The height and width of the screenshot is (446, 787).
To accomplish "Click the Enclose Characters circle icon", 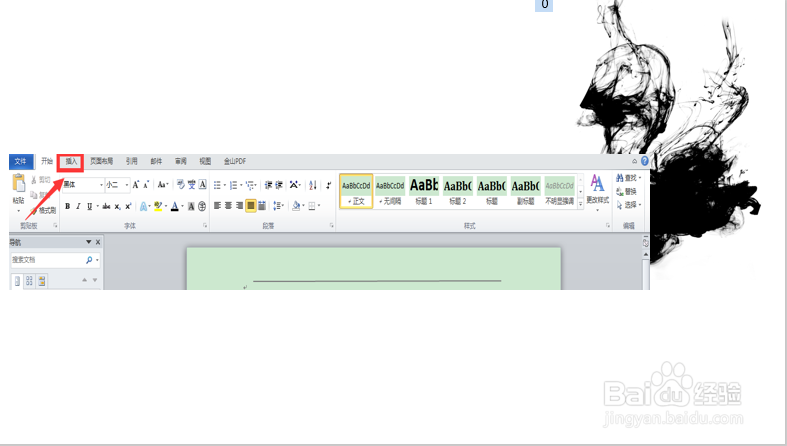I will (x=202, y=206).
